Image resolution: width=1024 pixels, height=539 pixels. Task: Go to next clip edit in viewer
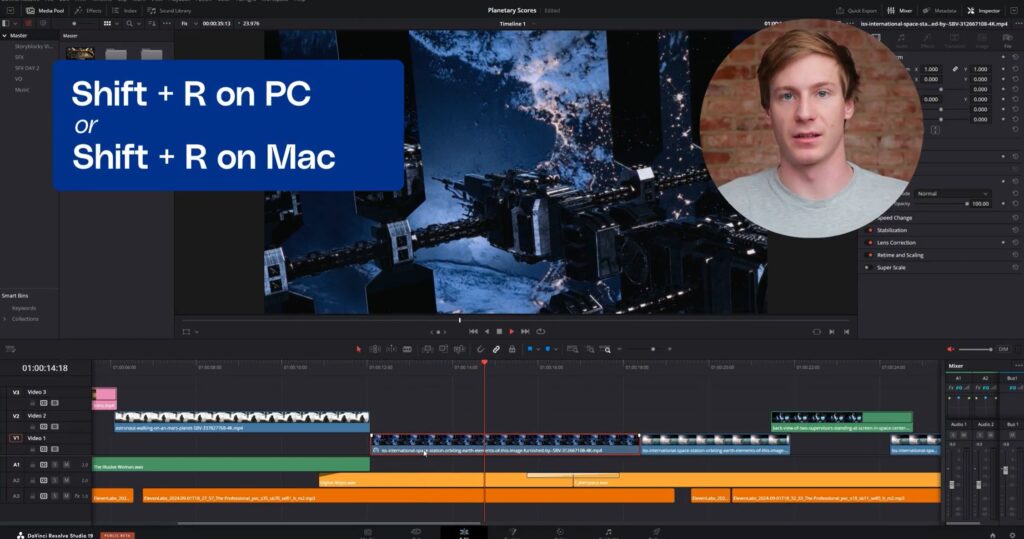tap(831, 332)
